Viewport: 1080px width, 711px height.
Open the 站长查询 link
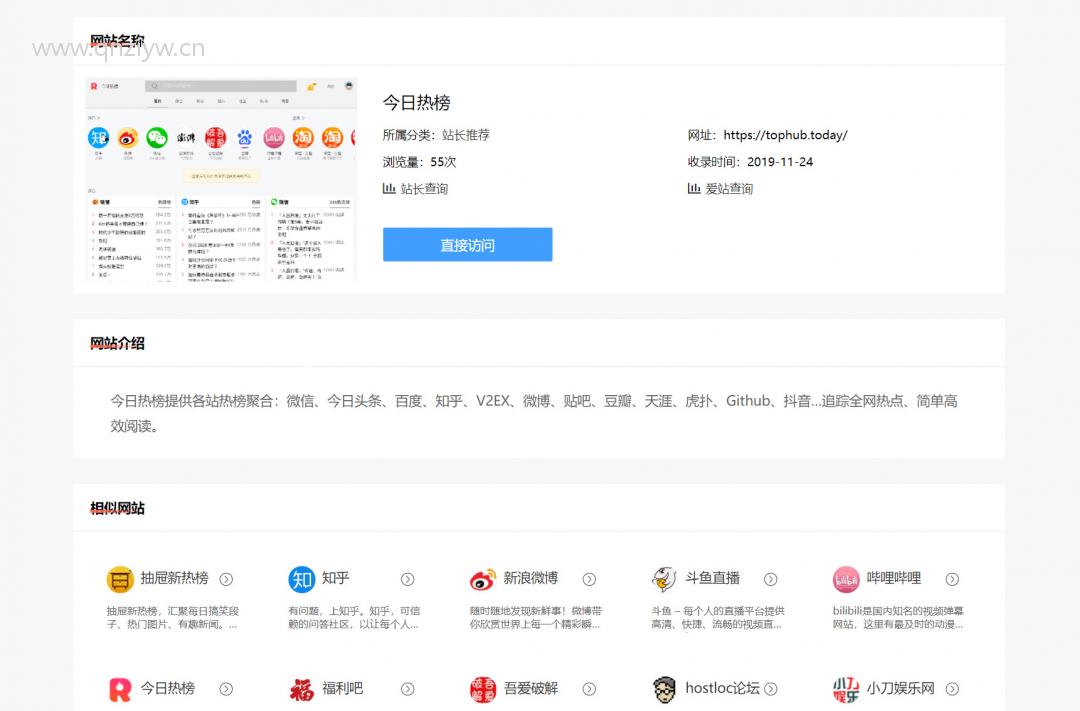pyautogui.click(x=424, y=189)
